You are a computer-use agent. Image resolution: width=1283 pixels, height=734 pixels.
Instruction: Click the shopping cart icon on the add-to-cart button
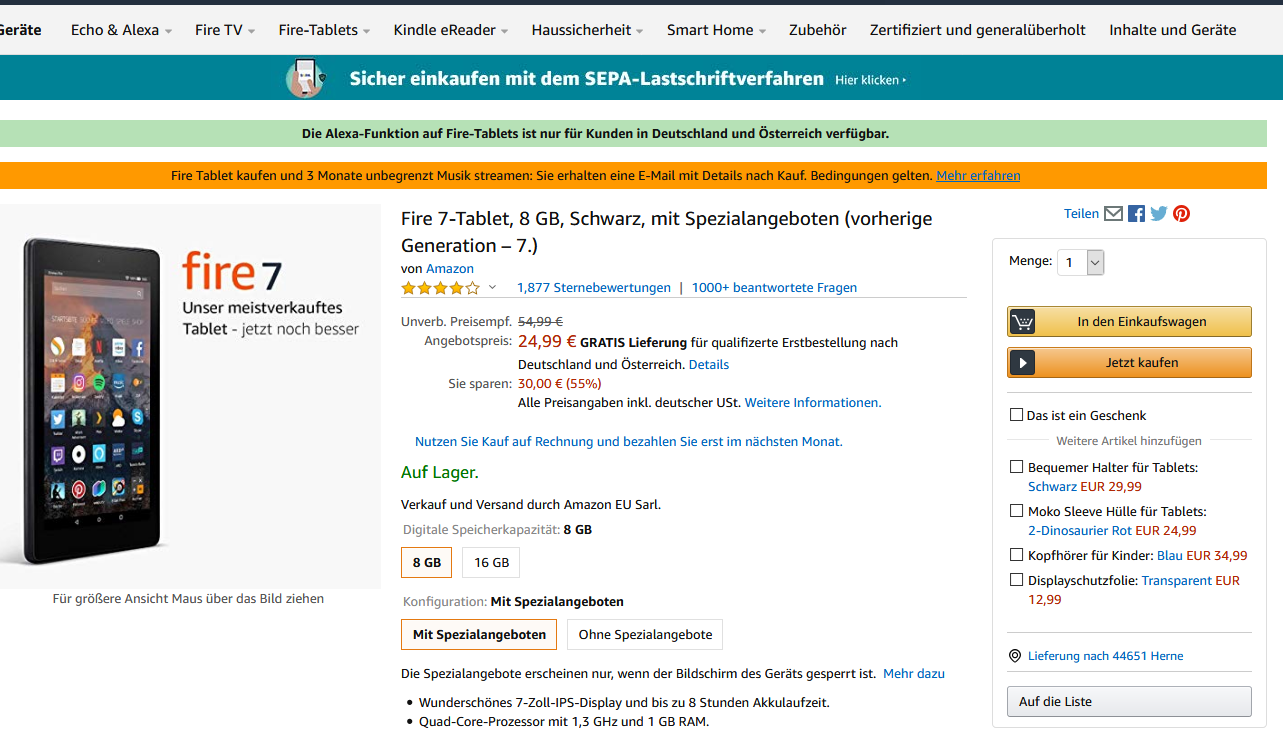pyautogui.click(x=1022, y=322)
